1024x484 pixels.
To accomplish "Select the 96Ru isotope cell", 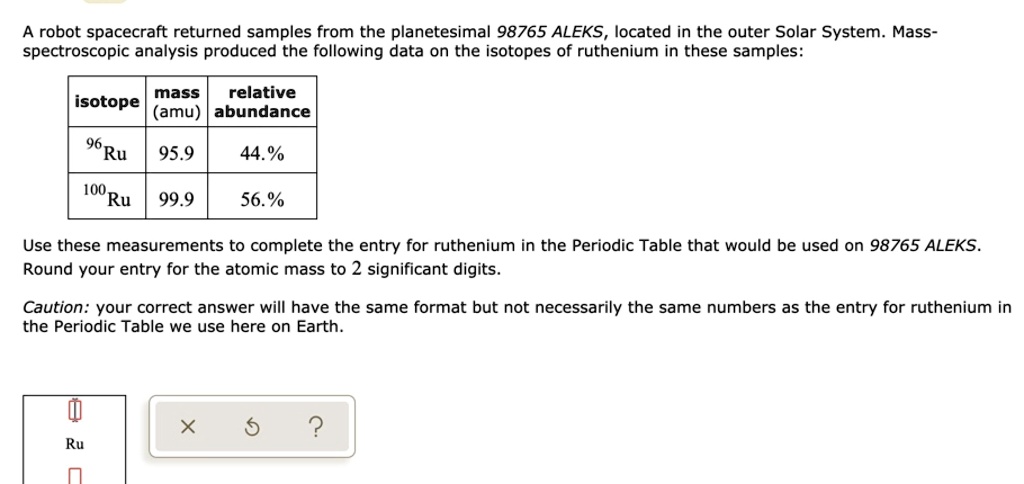I will [107, 152].
